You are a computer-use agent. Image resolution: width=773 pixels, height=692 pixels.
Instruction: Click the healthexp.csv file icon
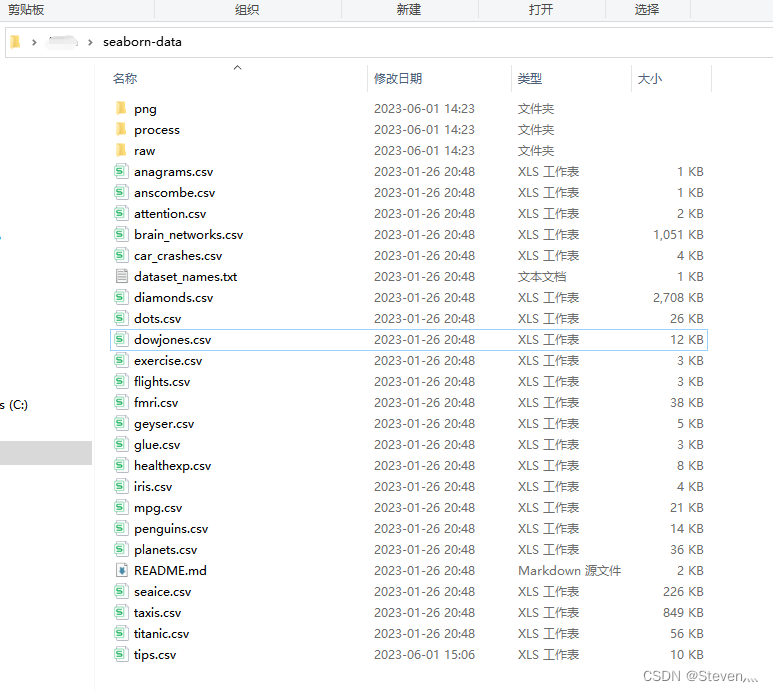(121, 465)
